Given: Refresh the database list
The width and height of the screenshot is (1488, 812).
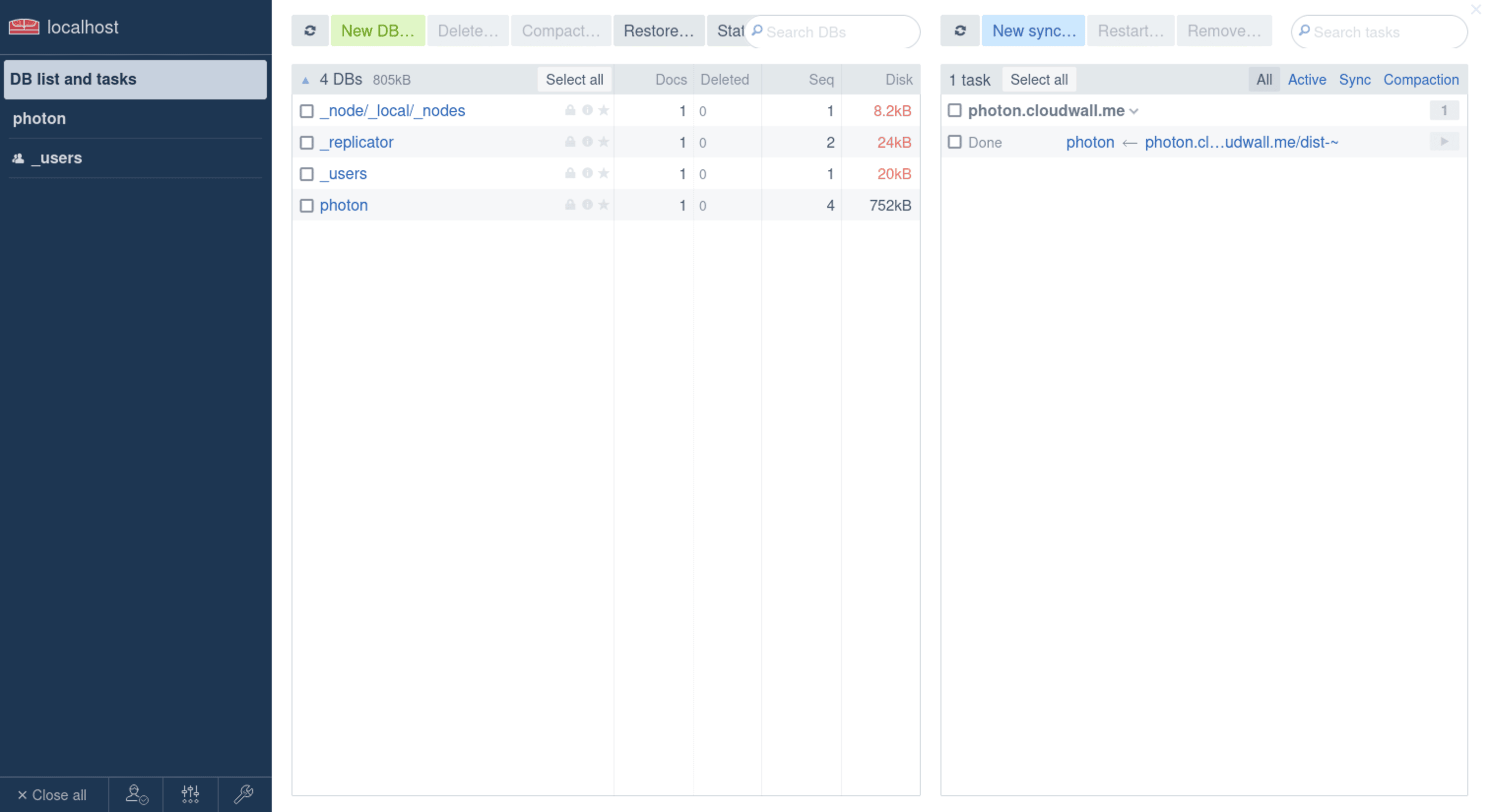Looking at the screenshot, I should (310, 31).
